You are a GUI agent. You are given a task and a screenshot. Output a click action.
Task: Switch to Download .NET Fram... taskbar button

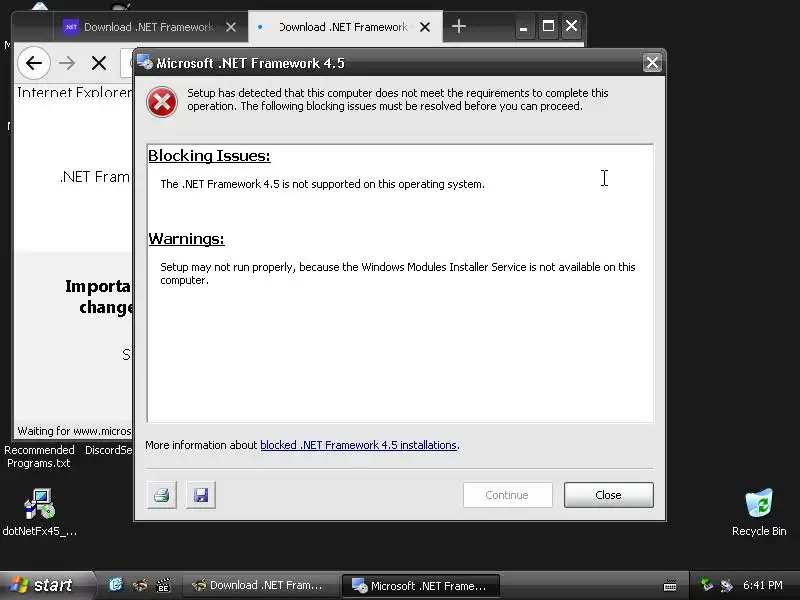click(x=260, y=585)
